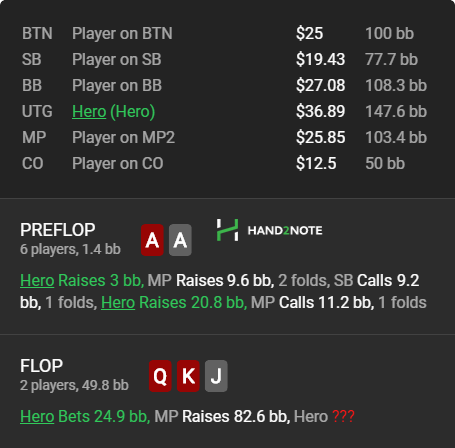Click the gray Ace card in preflop
The width and height of the screenshot is (455, 448).
pyautogui.click(x=180, y=240)
